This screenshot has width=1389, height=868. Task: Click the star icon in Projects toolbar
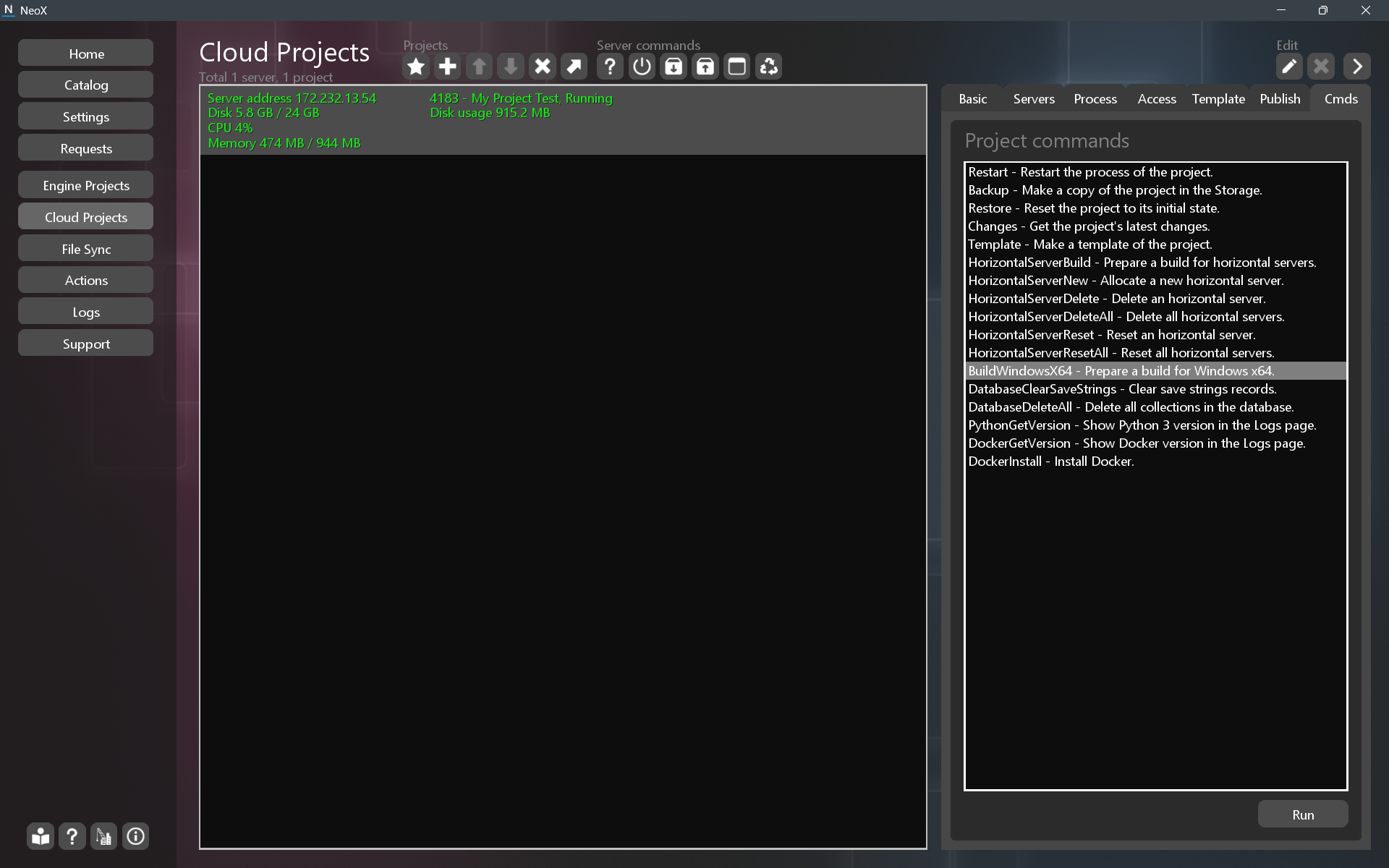coord(415,67)
